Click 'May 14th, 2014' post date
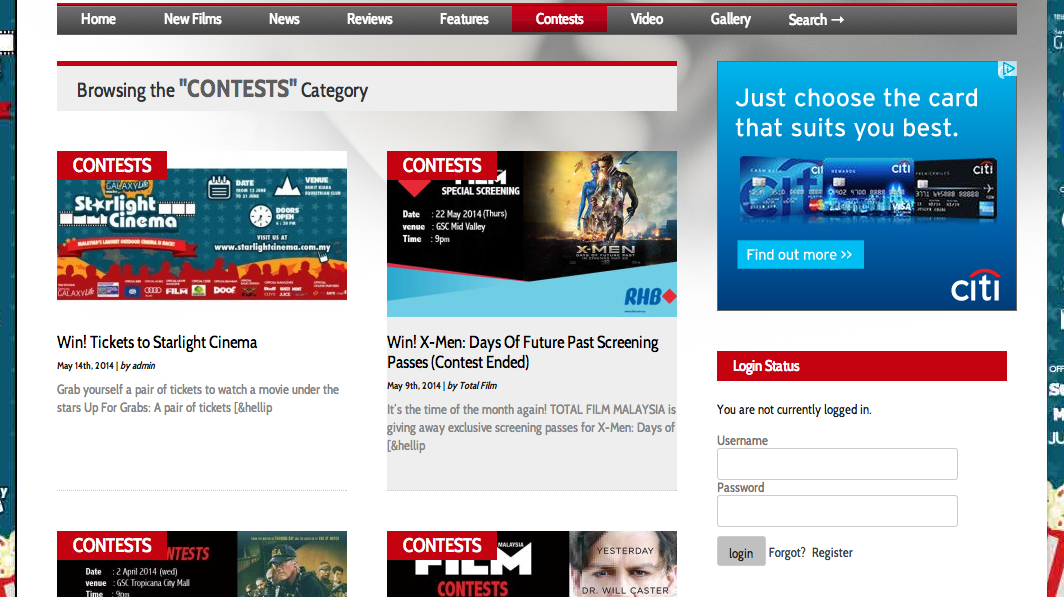 pyautogui.click(x=86, y=366)
